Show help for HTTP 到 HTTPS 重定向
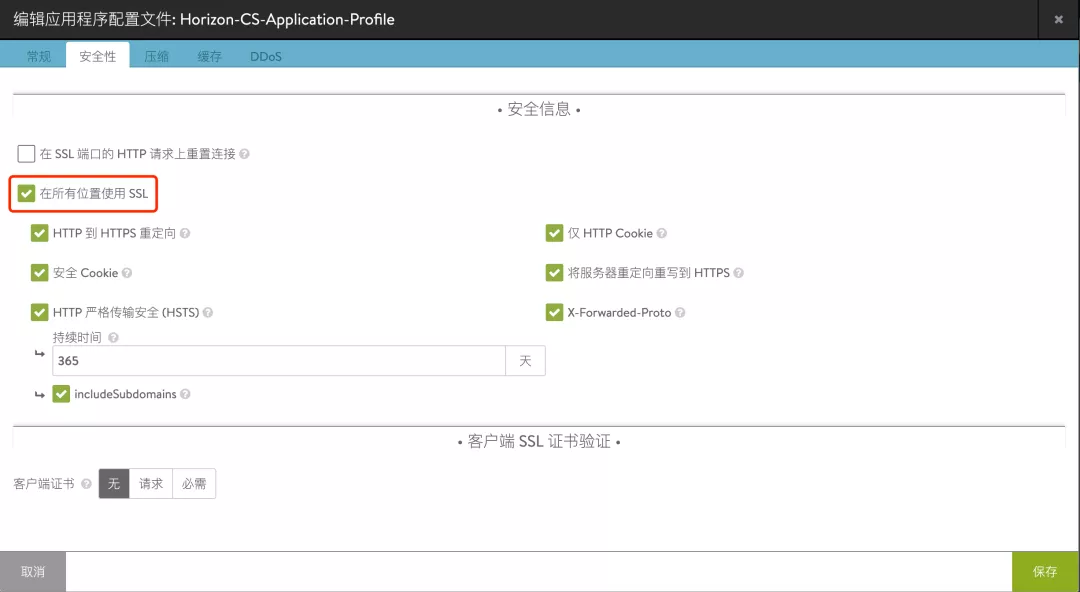The image size is (1080, 592). 185,234
